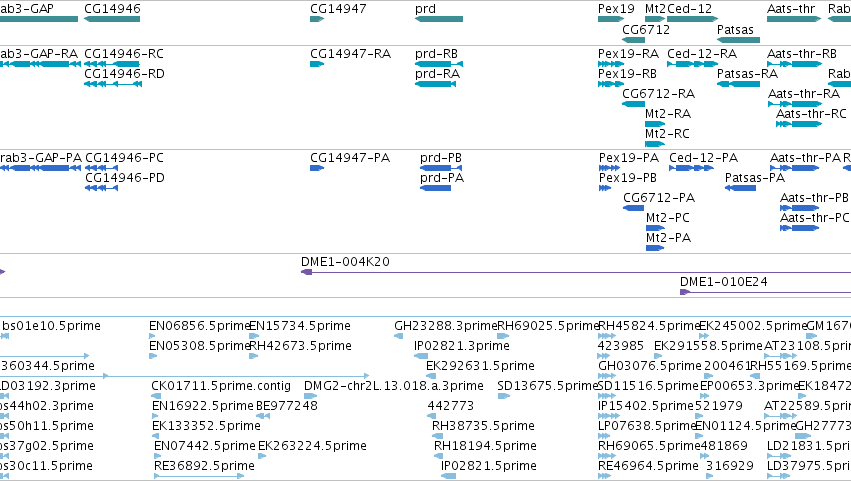Click transcript Mt2-RC
Screen dimensions: 851x481
(655, 144)
